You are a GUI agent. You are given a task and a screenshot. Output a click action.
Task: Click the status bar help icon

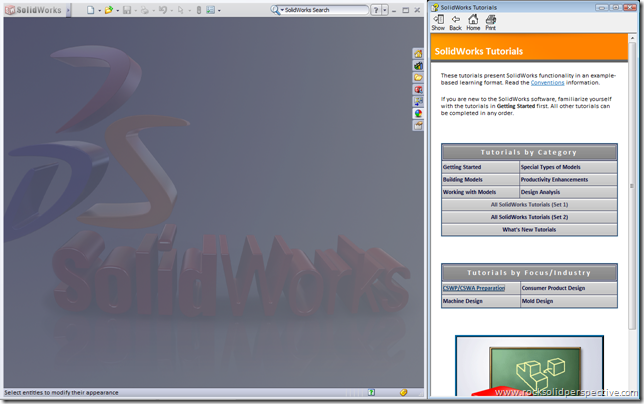pos(371,393)
